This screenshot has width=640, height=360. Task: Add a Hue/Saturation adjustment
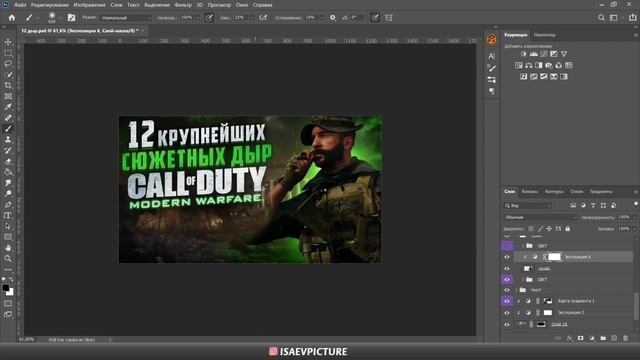click(x=519, y=65)
